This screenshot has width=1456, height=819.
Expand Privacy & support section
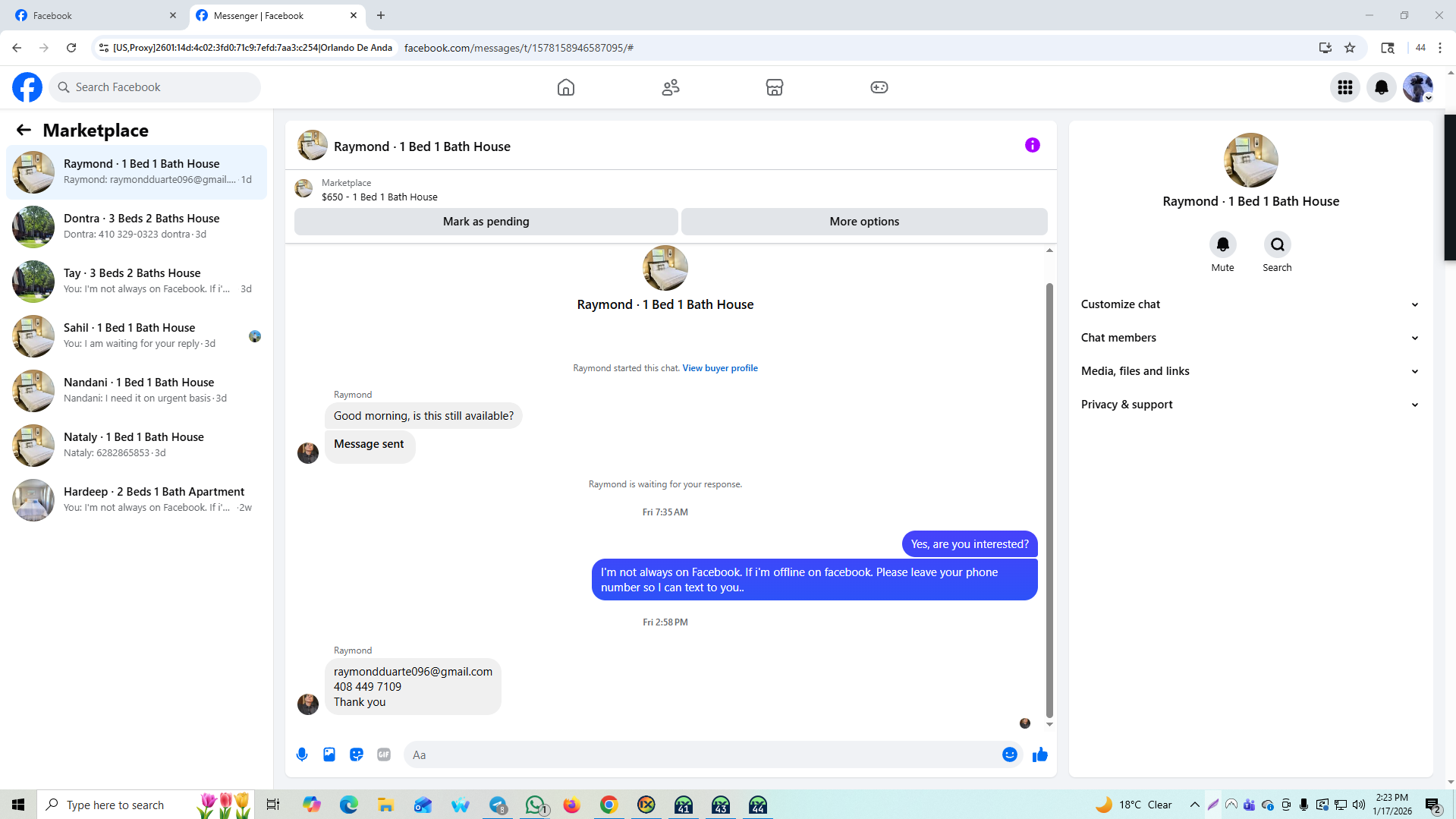point(1250,405)
